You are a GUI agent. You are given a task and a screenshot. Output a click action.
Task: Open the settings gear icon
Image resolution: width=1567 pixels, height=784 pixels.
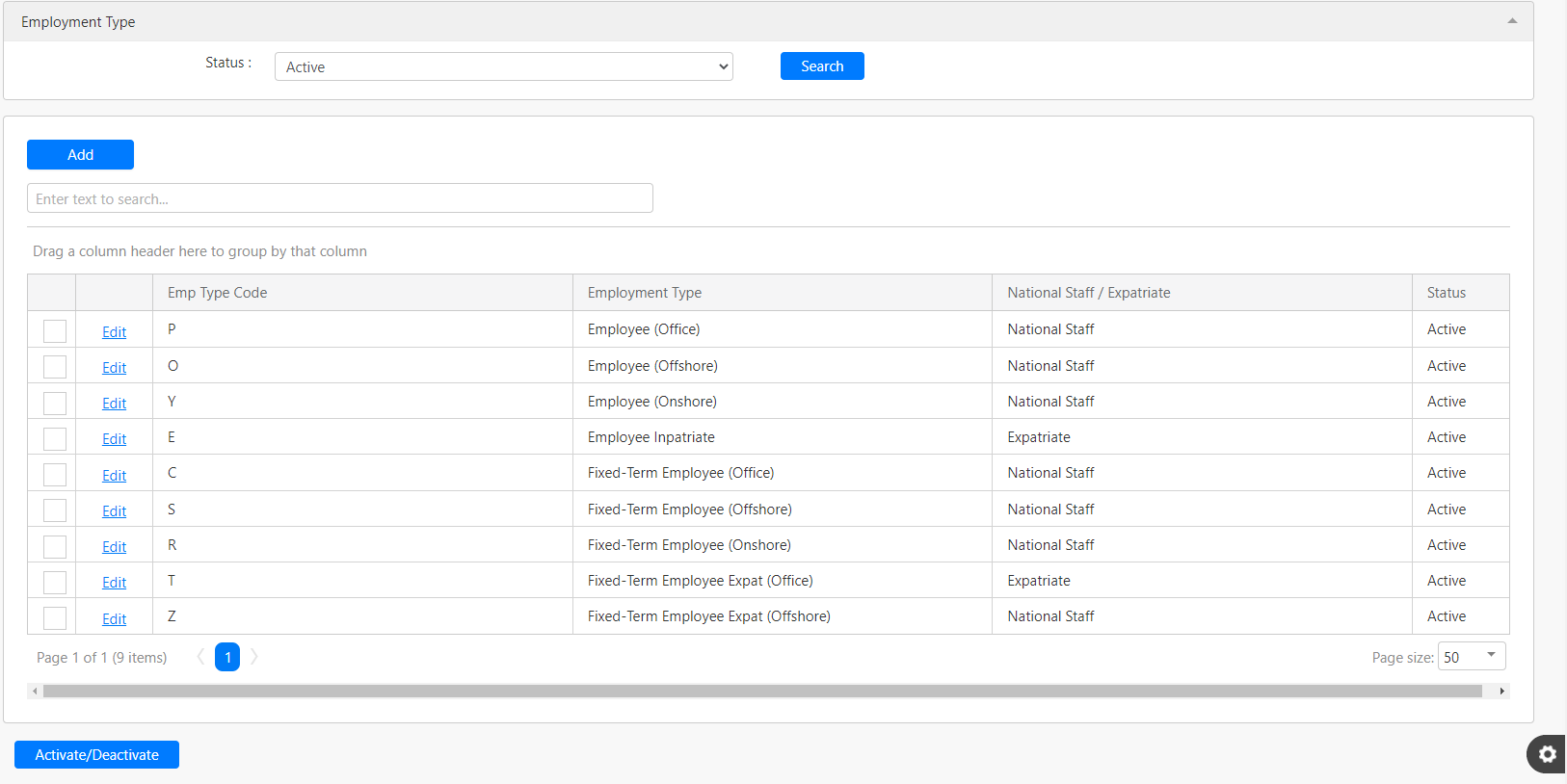(x=1547, y=754)
